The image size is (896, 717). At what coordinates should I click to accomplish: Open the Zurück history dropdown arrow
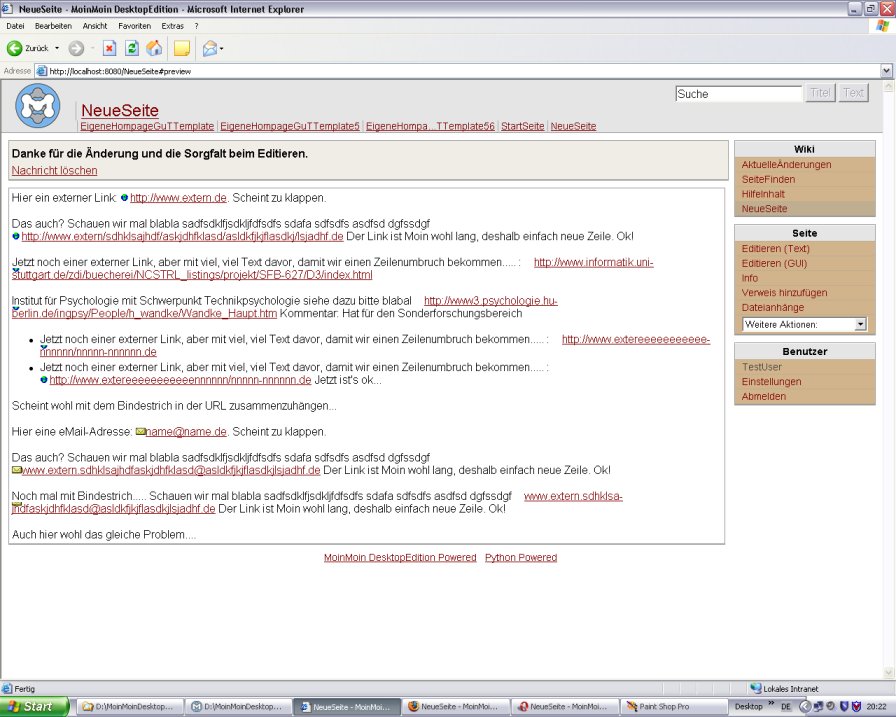[x=57, y=48]
